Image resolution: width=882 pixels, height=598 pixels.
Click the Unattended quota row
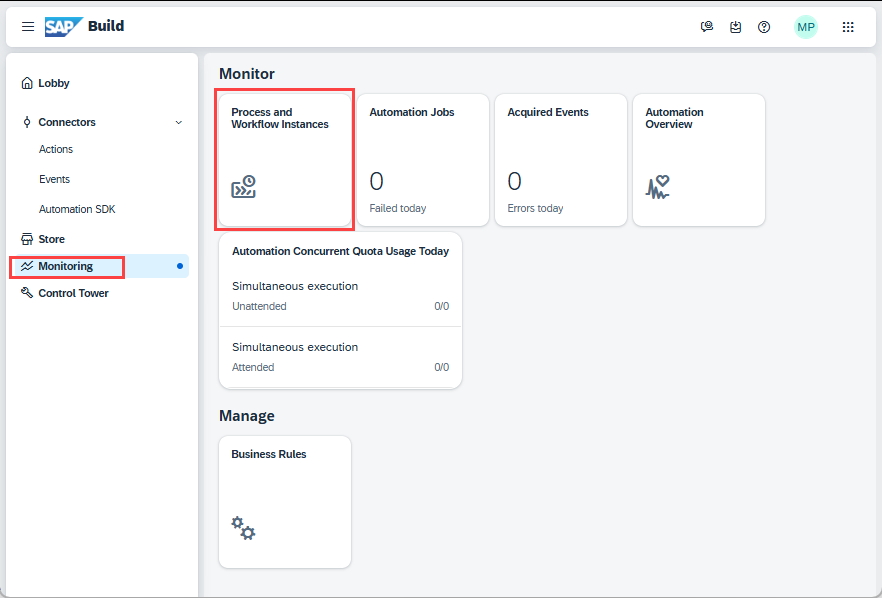coord(340,296)
